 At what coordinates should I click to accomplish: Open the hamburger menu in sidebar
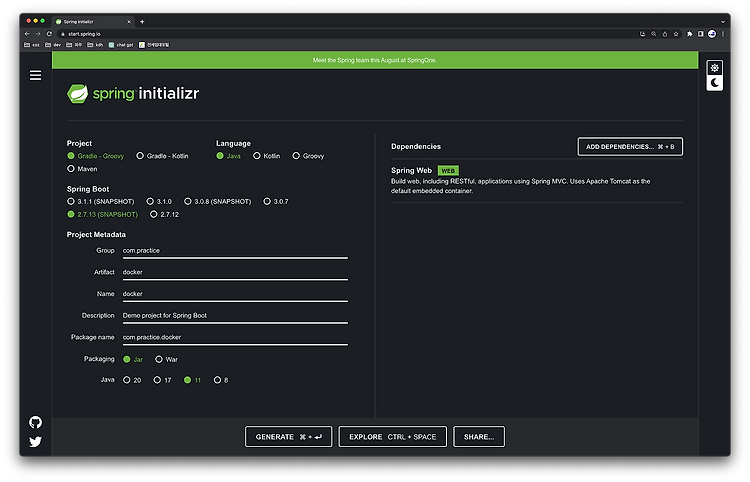coord(35,76)
